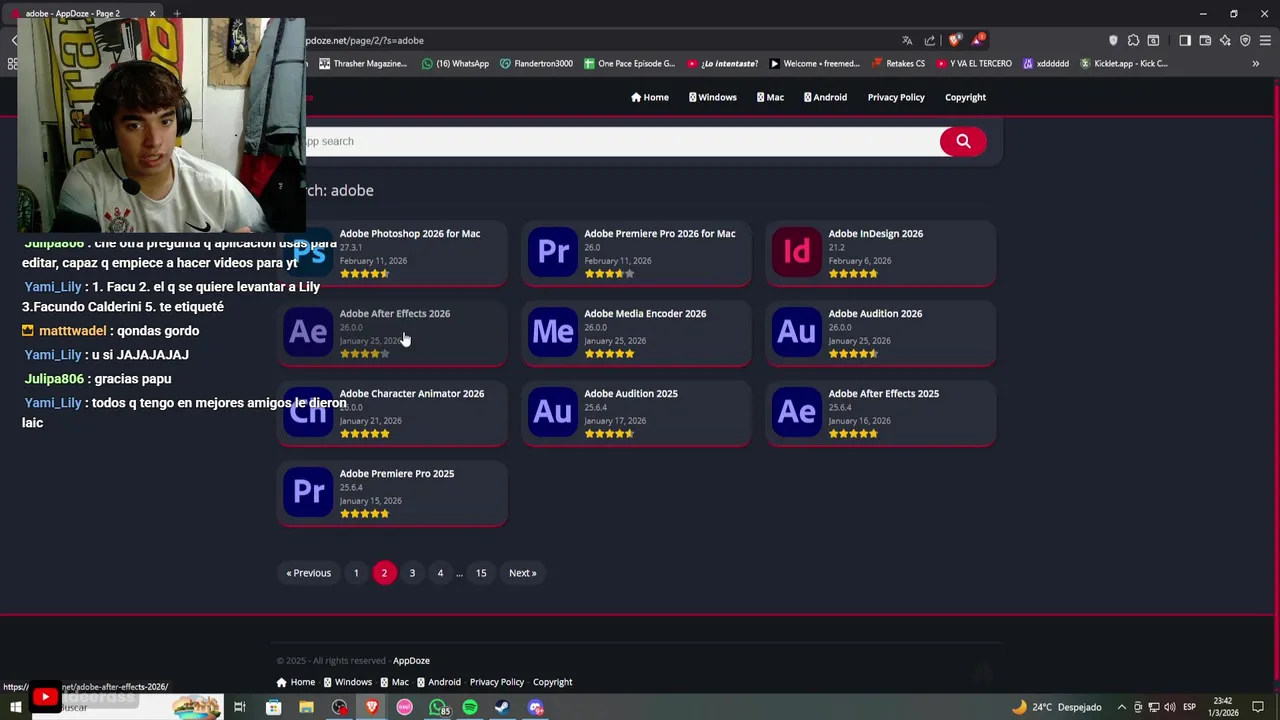Open the Windows category in top navigation

712,97
